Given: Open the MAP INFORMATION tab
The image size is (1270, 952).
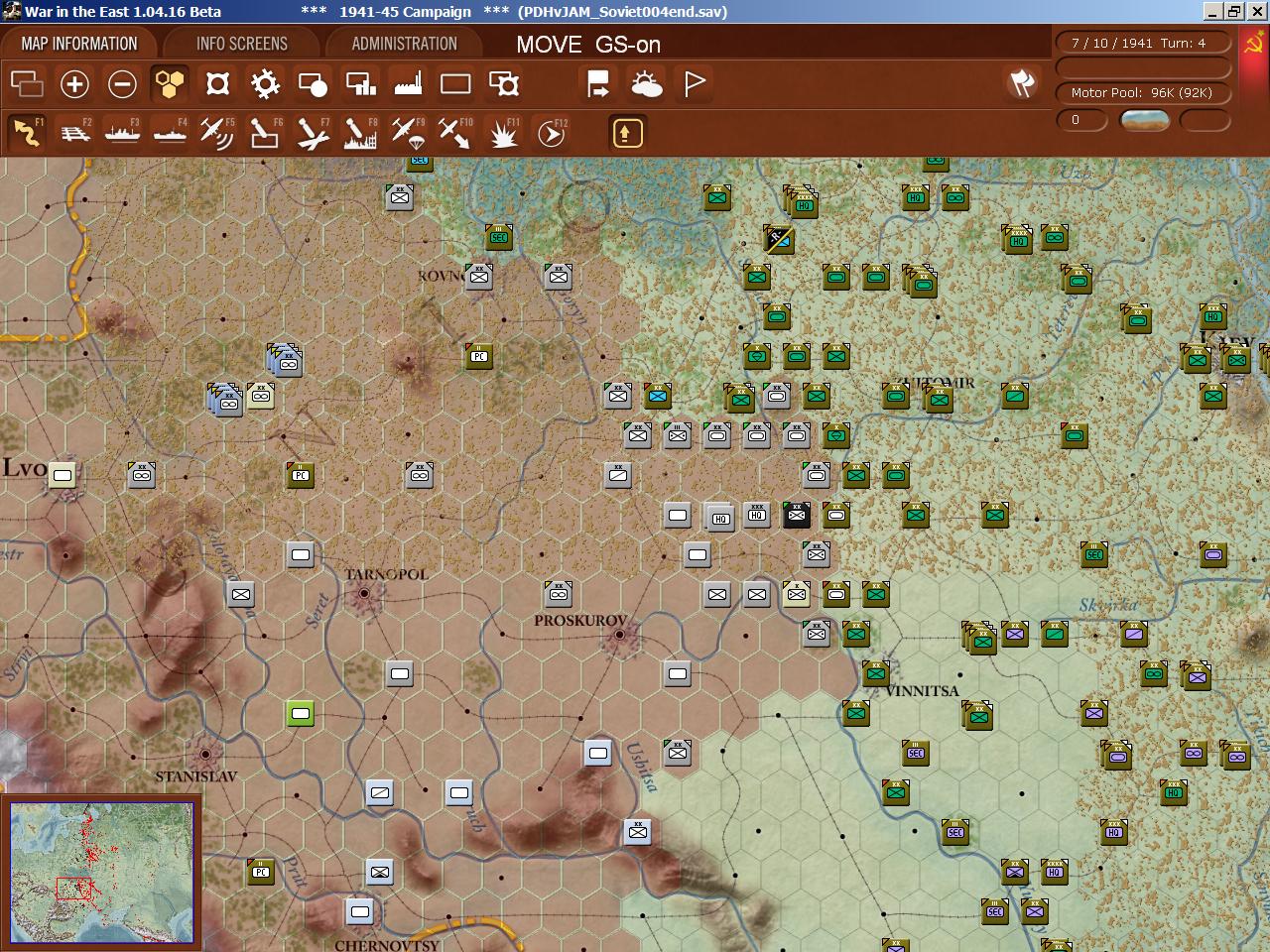Looking at the screenshot, I should click(x=79, y=44).
